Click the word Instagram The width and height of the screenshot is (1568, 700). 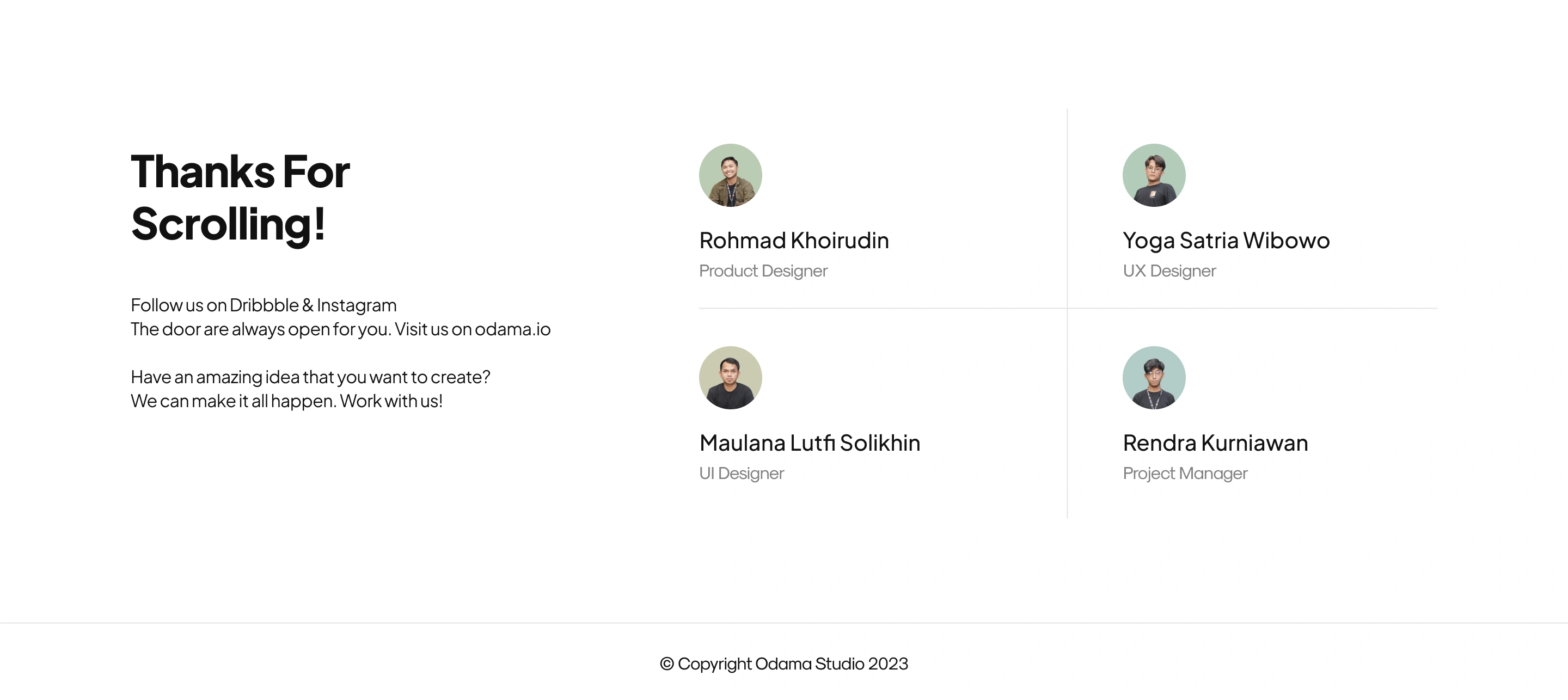click(356, 305)
